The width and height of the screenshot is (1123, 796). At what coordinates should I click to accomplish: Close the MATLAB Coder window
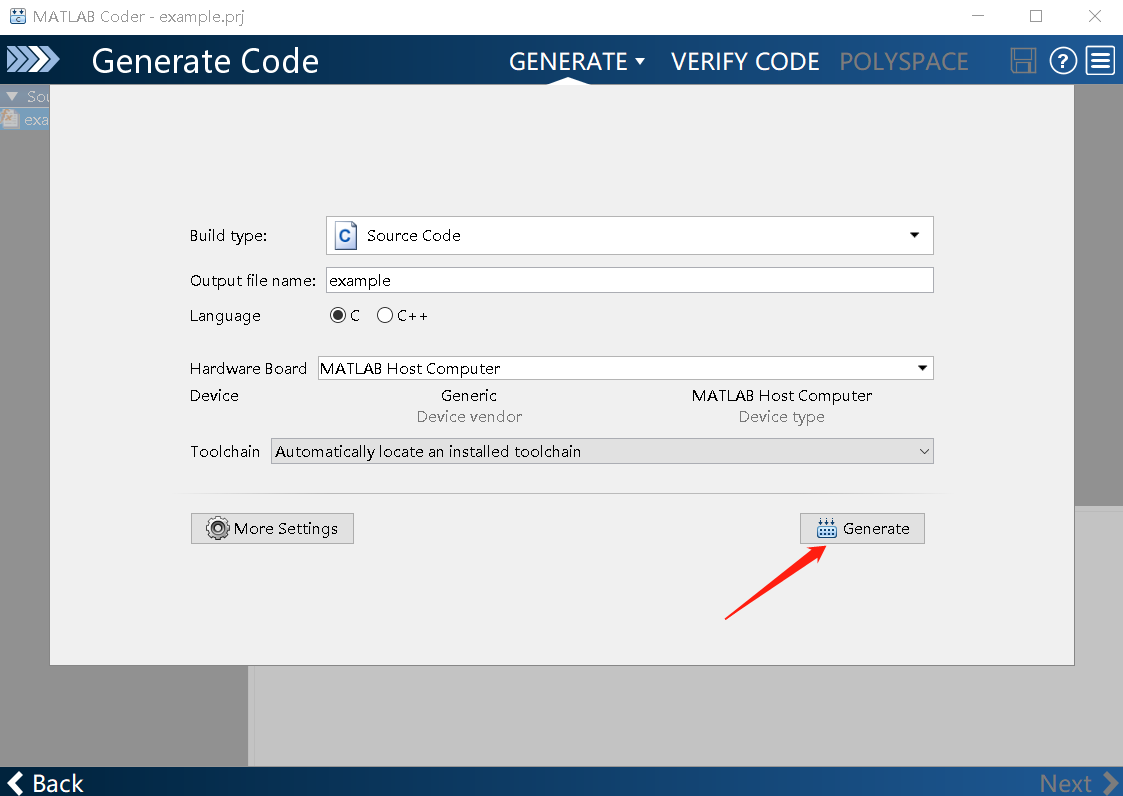1094,16
